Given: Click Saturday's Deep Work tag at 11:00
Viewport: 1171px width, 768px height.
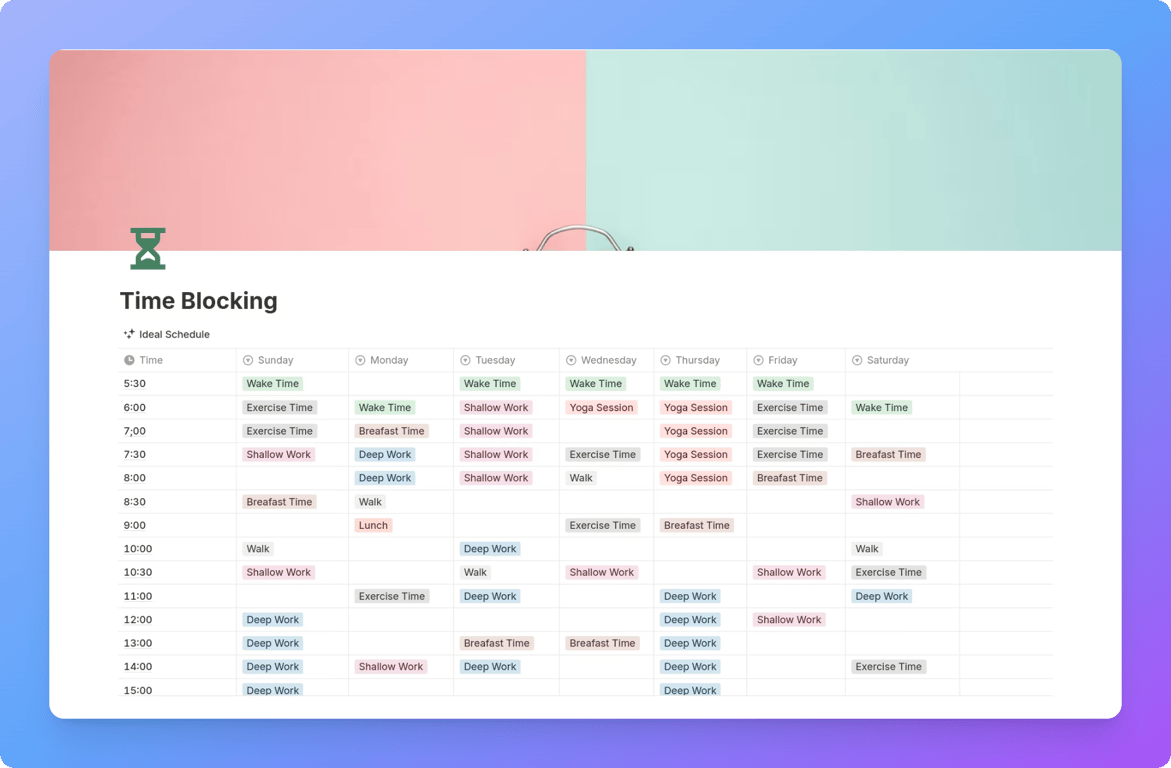Looking at the screenshot, I should (881, 596).
